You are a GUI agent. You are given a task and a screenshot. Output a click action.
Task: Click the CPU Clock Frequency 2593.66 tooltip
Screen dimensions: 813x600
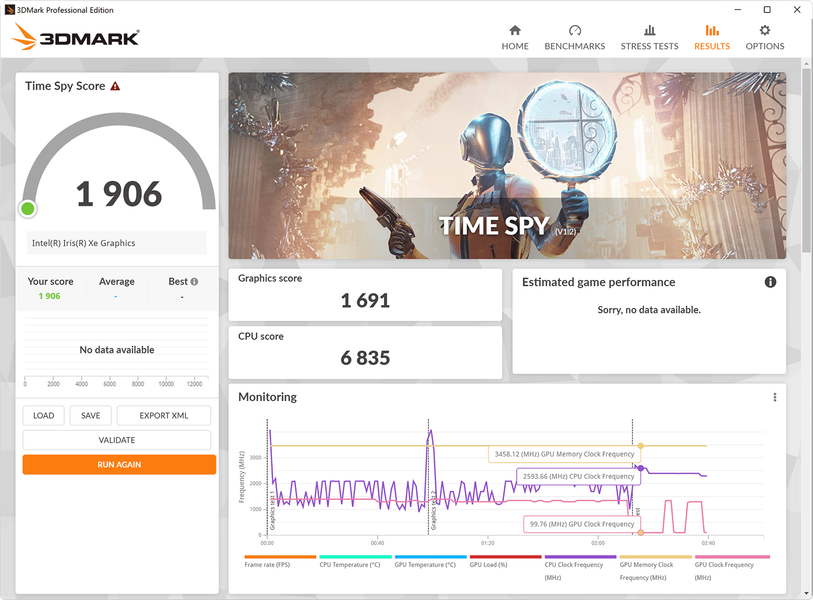(x=578, y=476)
